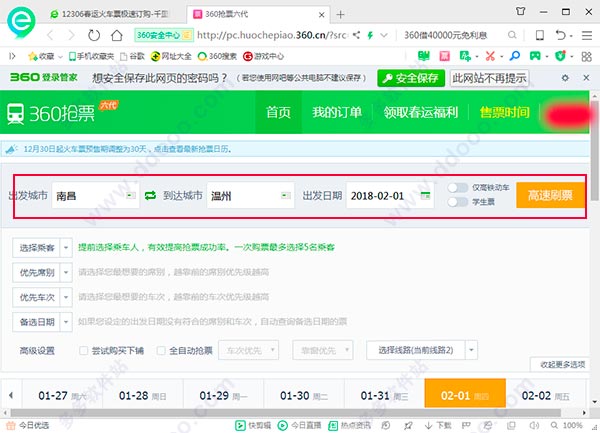Reload the page with the refresh icon
Viewport: 600px width, 433px height.
tap(94, 35)
